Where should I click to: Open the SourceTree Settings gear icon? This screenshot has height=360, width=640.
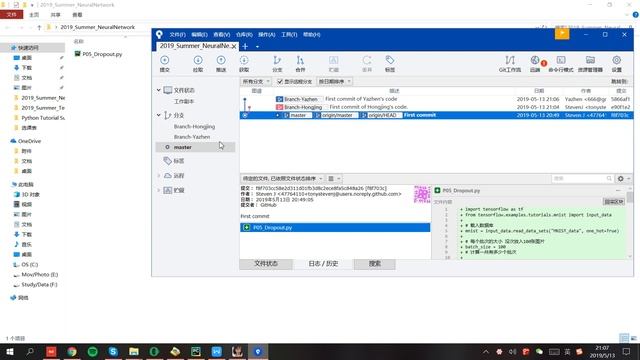617,64
